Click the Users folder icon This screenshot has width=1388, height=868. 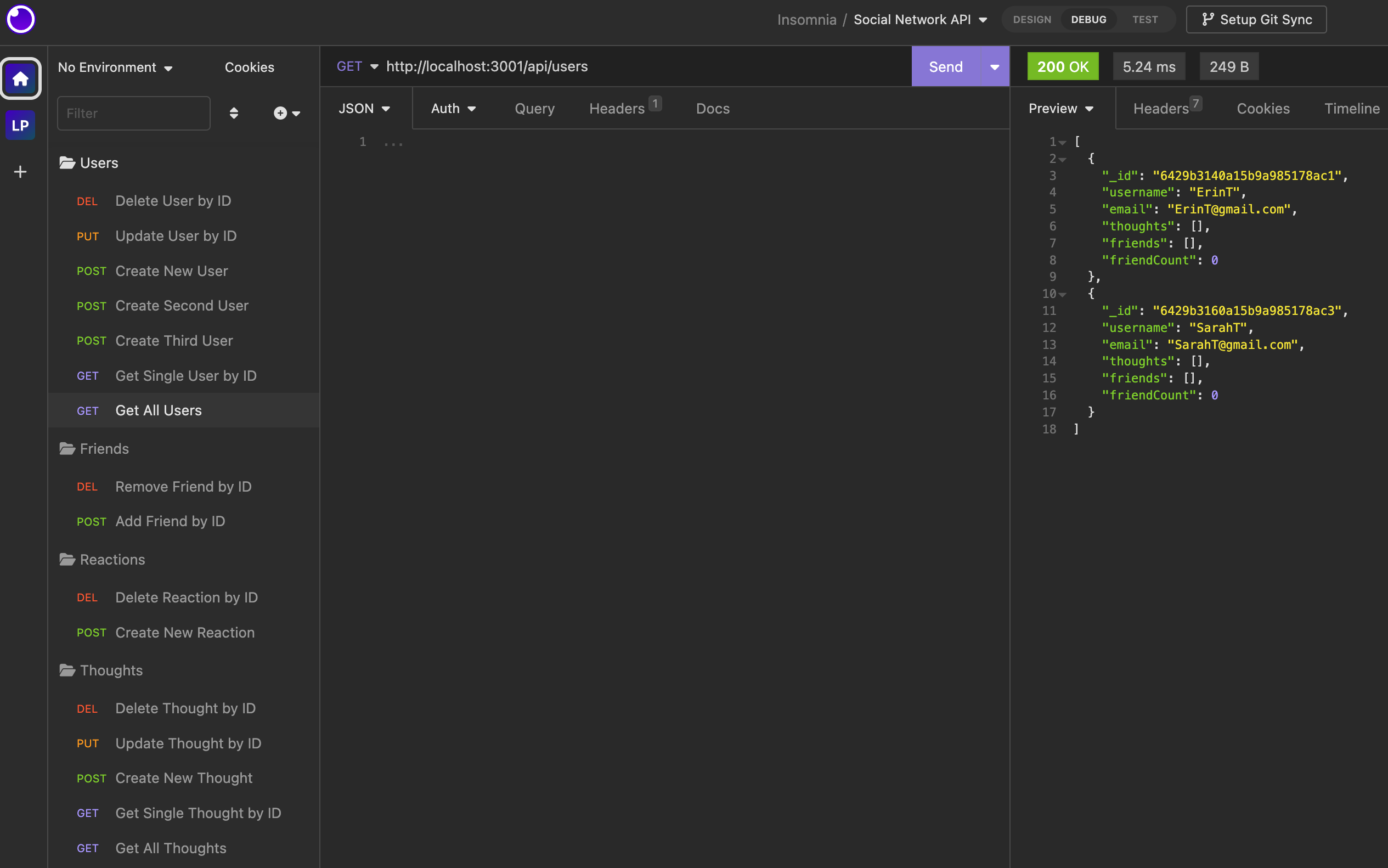(x=67, y=162)
